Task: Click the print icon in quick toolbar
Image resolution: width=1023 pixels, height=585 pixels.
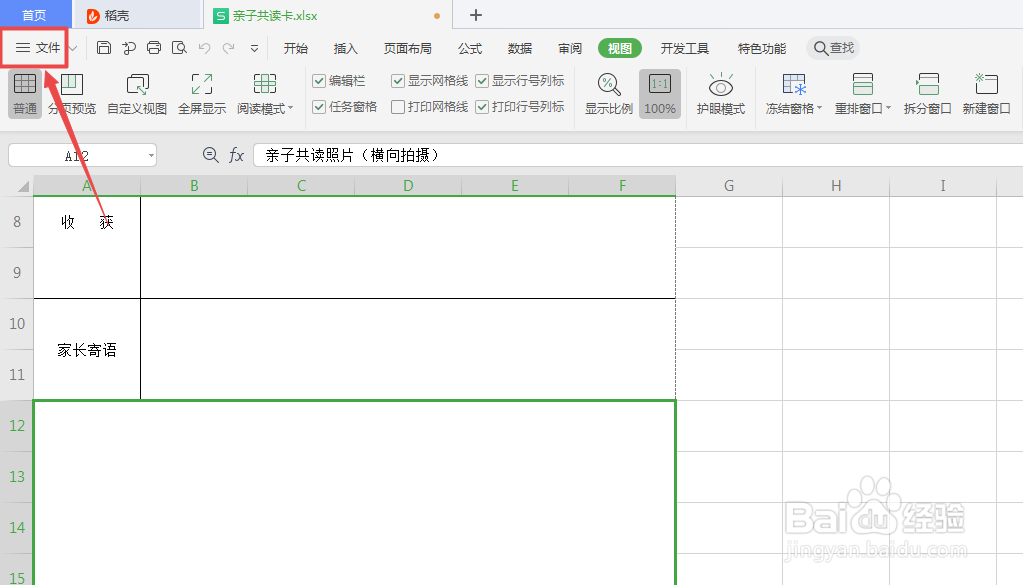Action: [x=154, y=48]
